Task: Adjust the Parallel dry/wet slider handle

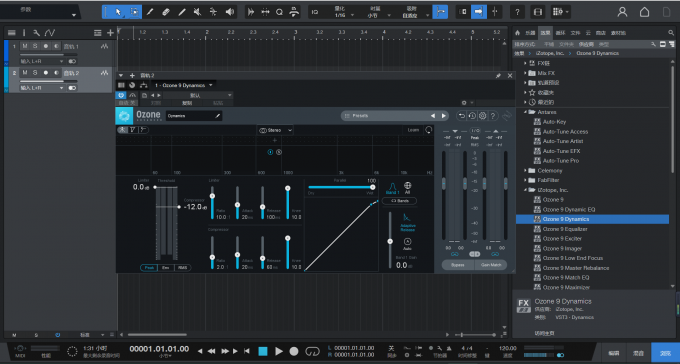Action: point(373,187)
